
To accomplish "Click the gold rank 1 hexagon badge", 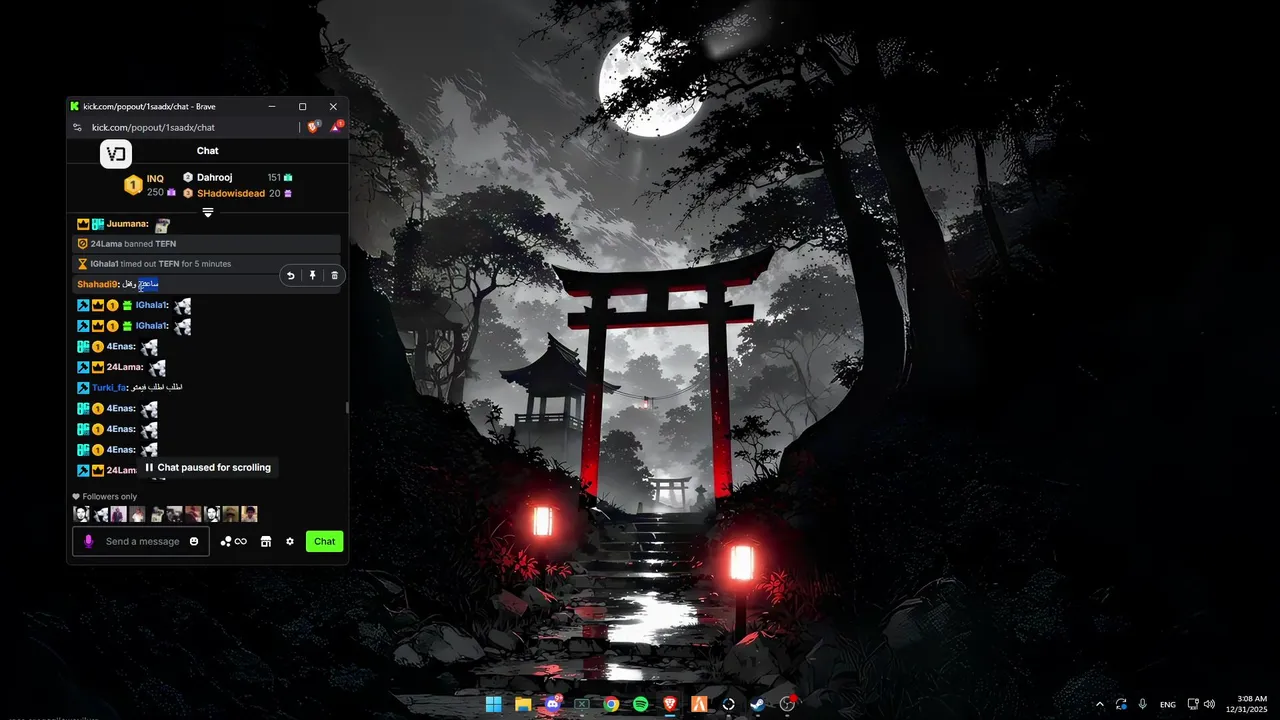I will 133,185.
